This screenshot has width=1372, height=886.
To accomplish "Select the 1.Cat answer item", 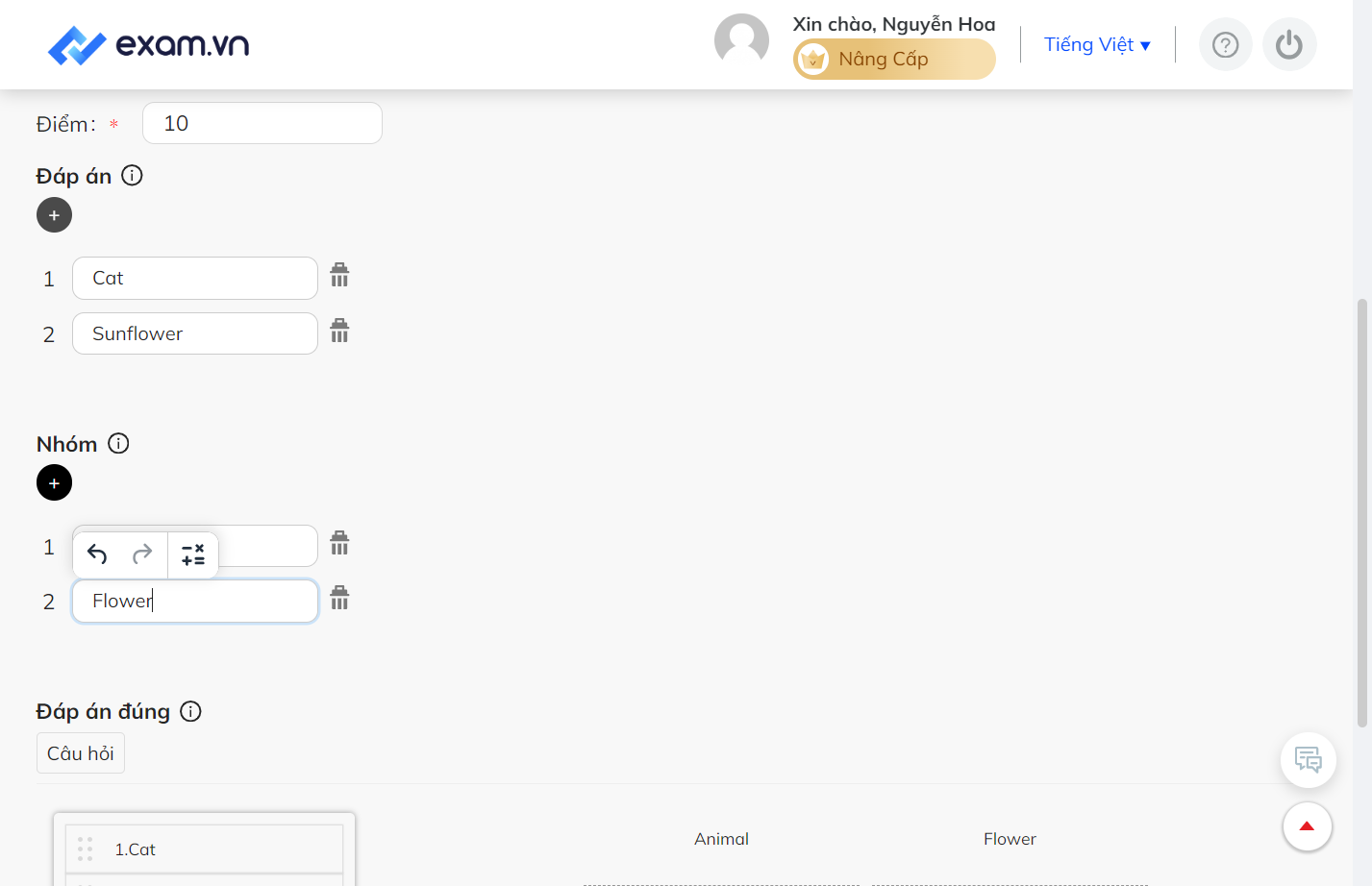I will (x=204, y=849).
